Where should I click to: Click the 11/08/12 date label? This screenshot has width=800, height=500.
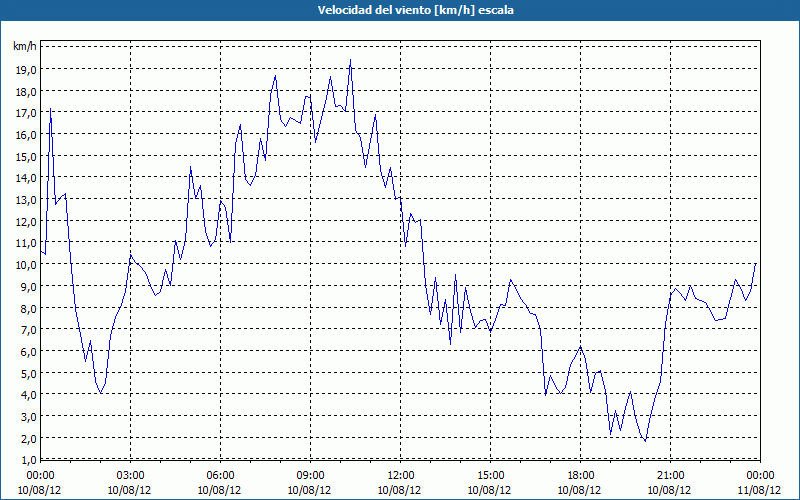tap(759, 490)
